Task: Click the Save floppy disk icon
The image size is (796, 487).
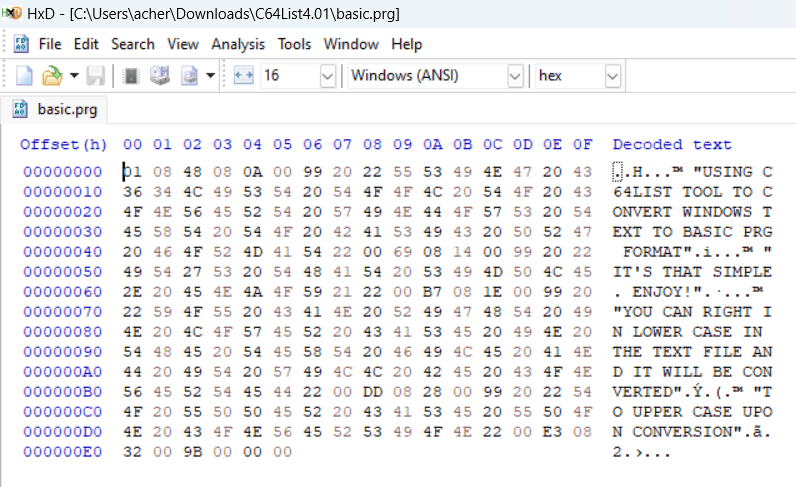Action: (x=95, y=76)
